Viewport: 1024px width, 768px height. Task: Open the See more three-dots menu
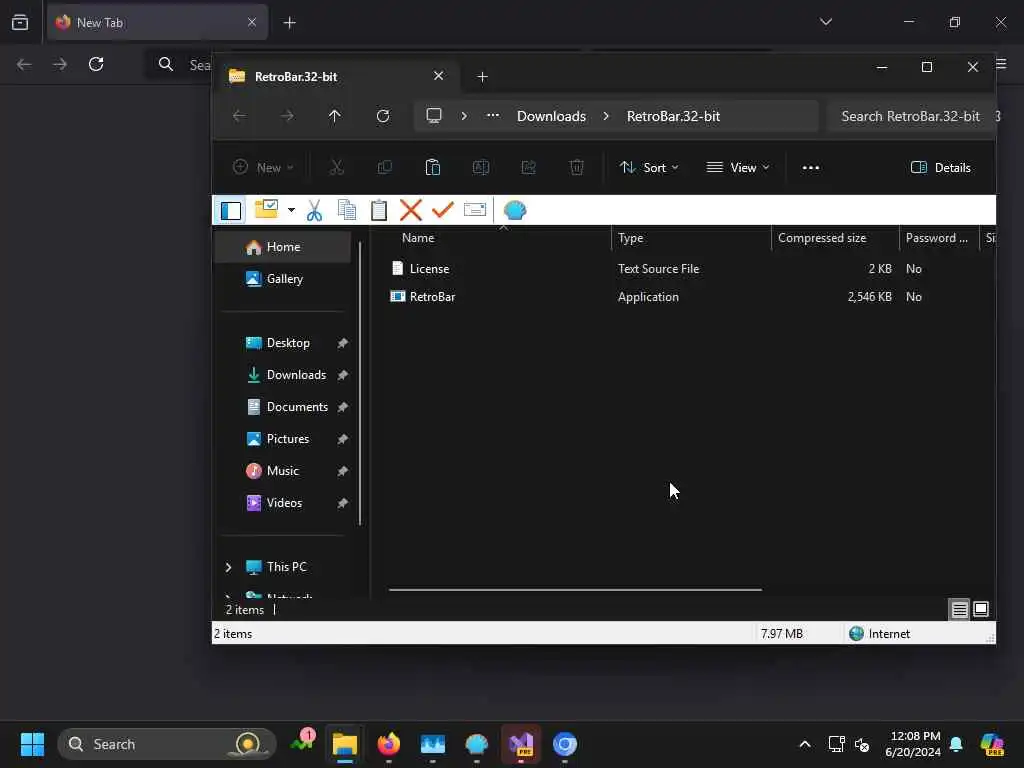pos(810,168)
